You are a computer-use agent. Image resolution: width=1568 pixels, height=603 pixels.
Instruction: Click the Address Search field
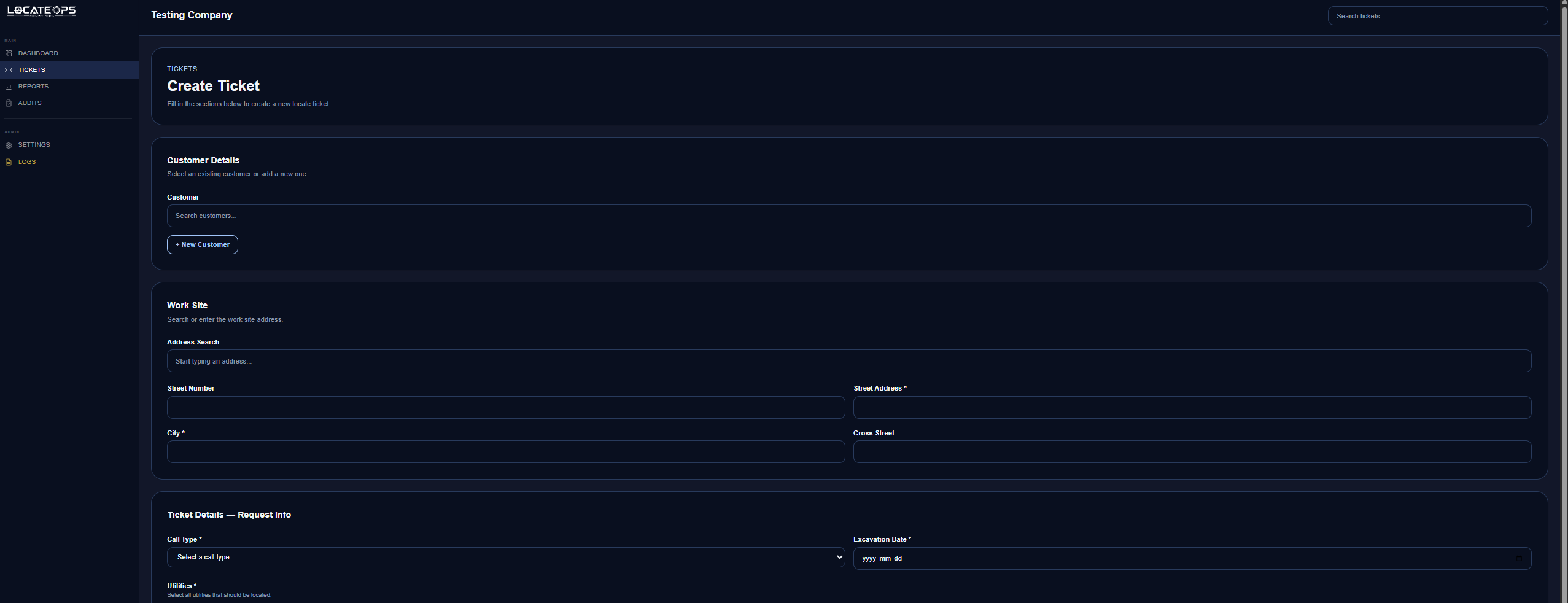[849, 361]
